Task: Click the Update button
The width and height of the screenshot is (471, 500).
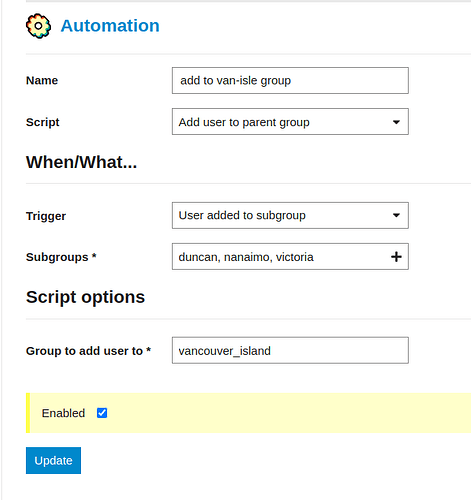Action: 53,460
